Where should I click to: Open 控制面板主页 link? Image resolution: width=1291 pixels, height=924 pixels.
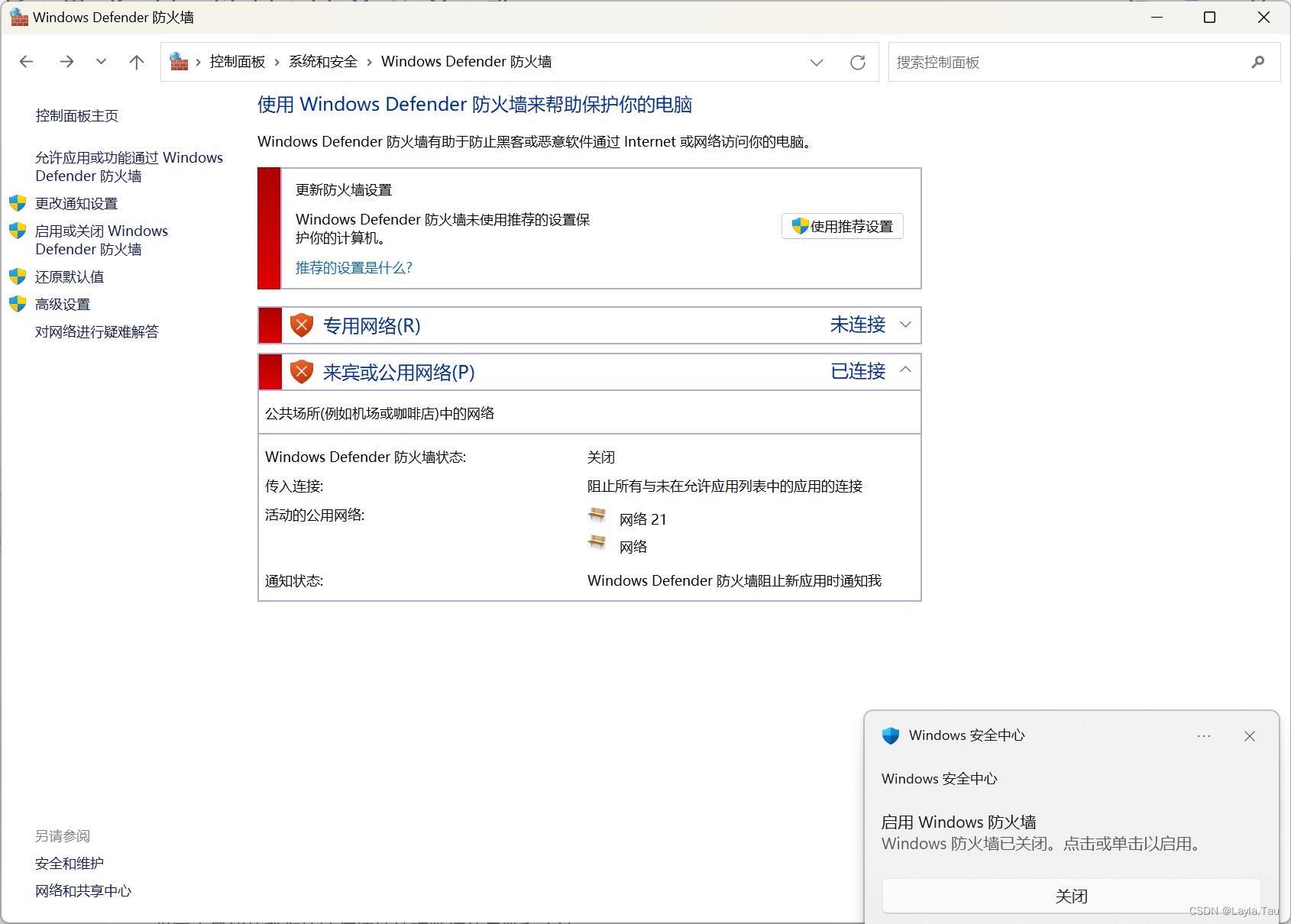point(76,115)
